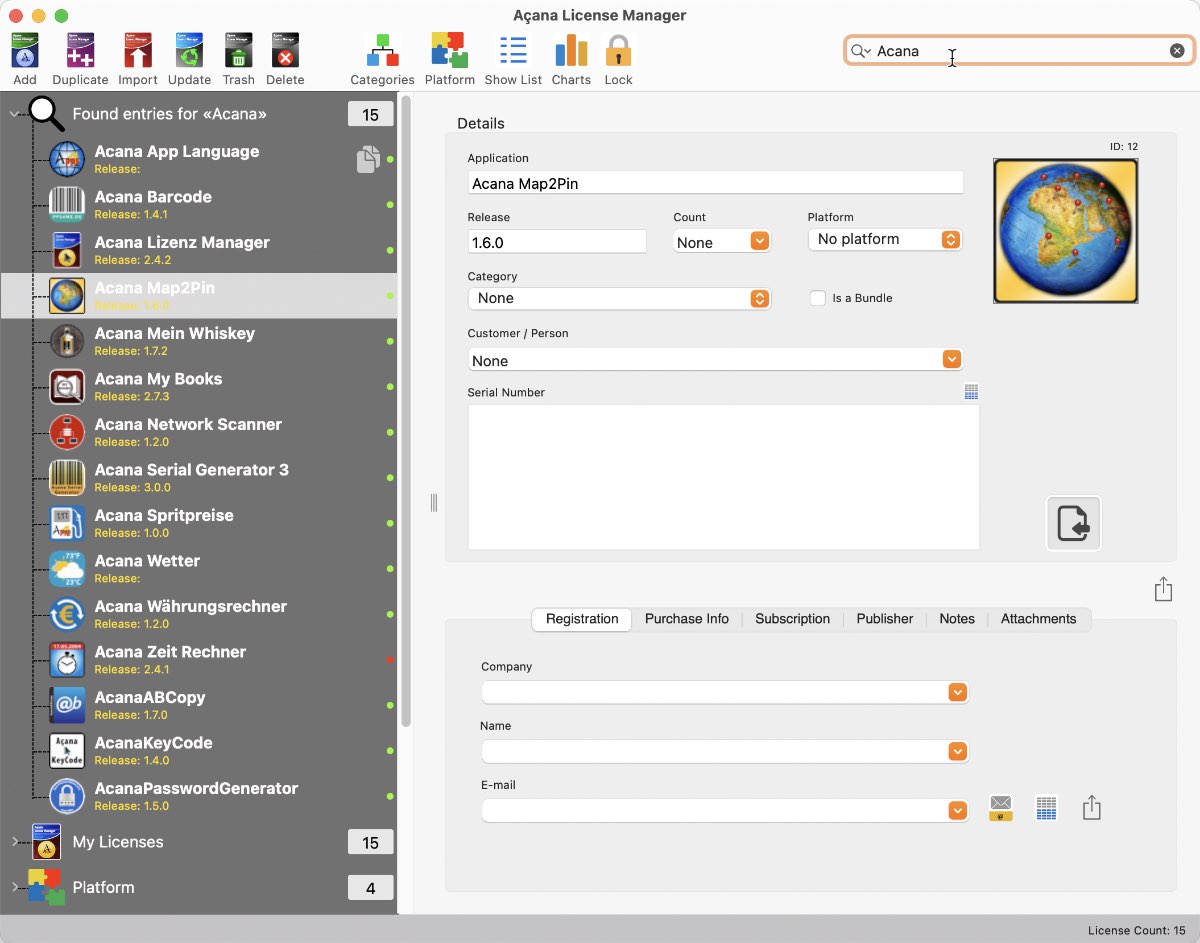Click the Add toolbar icon

pos(25,50)
